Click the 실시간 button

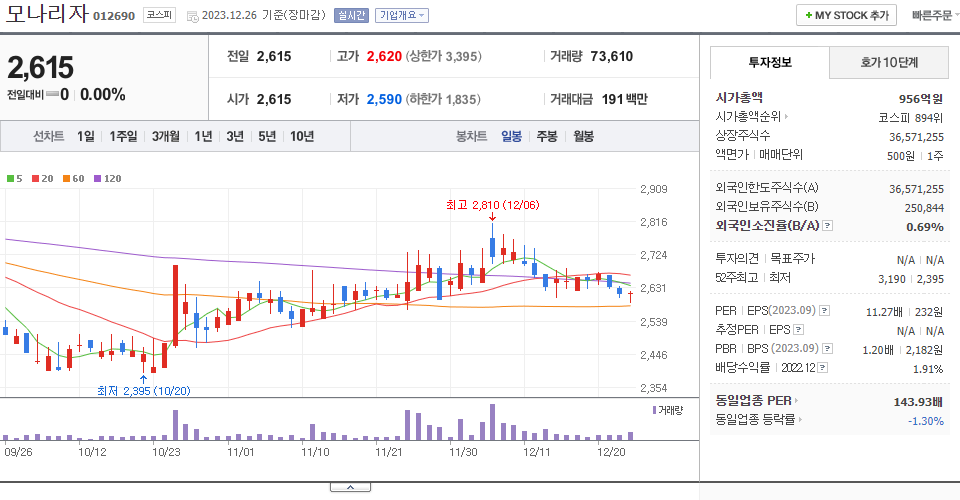(x=351, y=15)
